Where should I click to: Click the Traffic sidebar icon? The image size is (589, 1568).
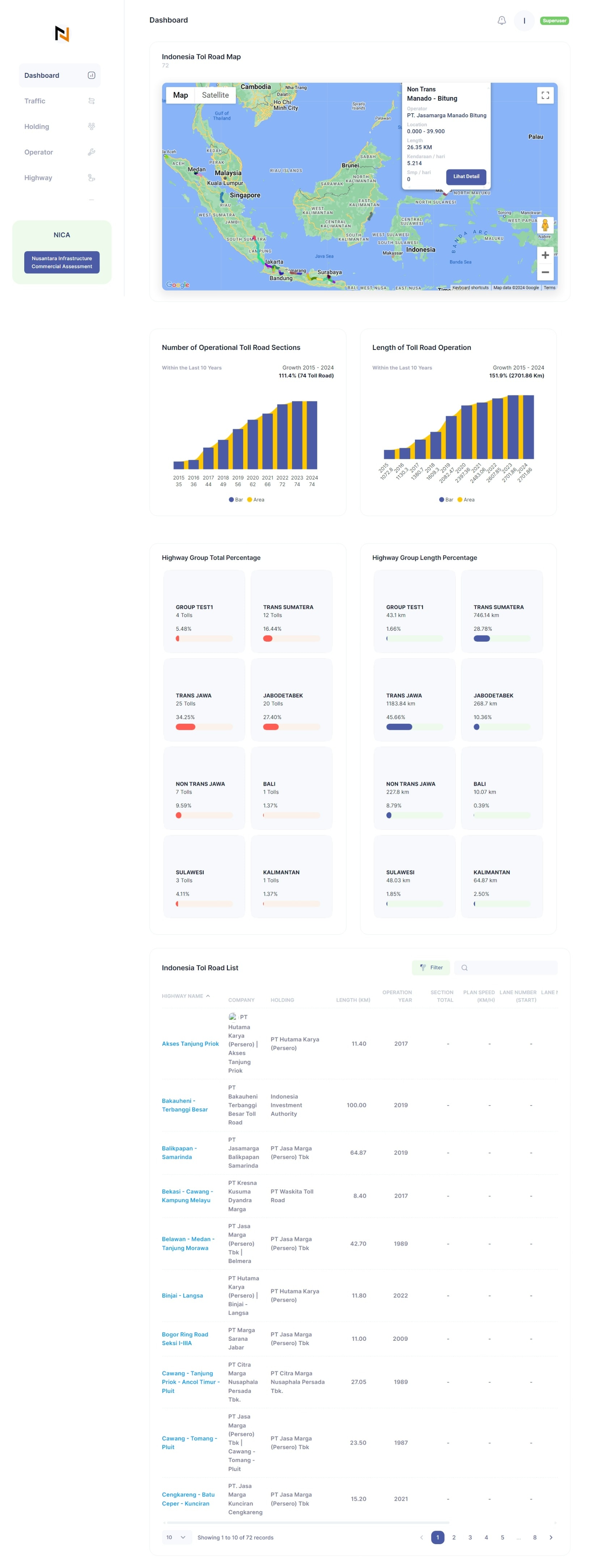91,101
